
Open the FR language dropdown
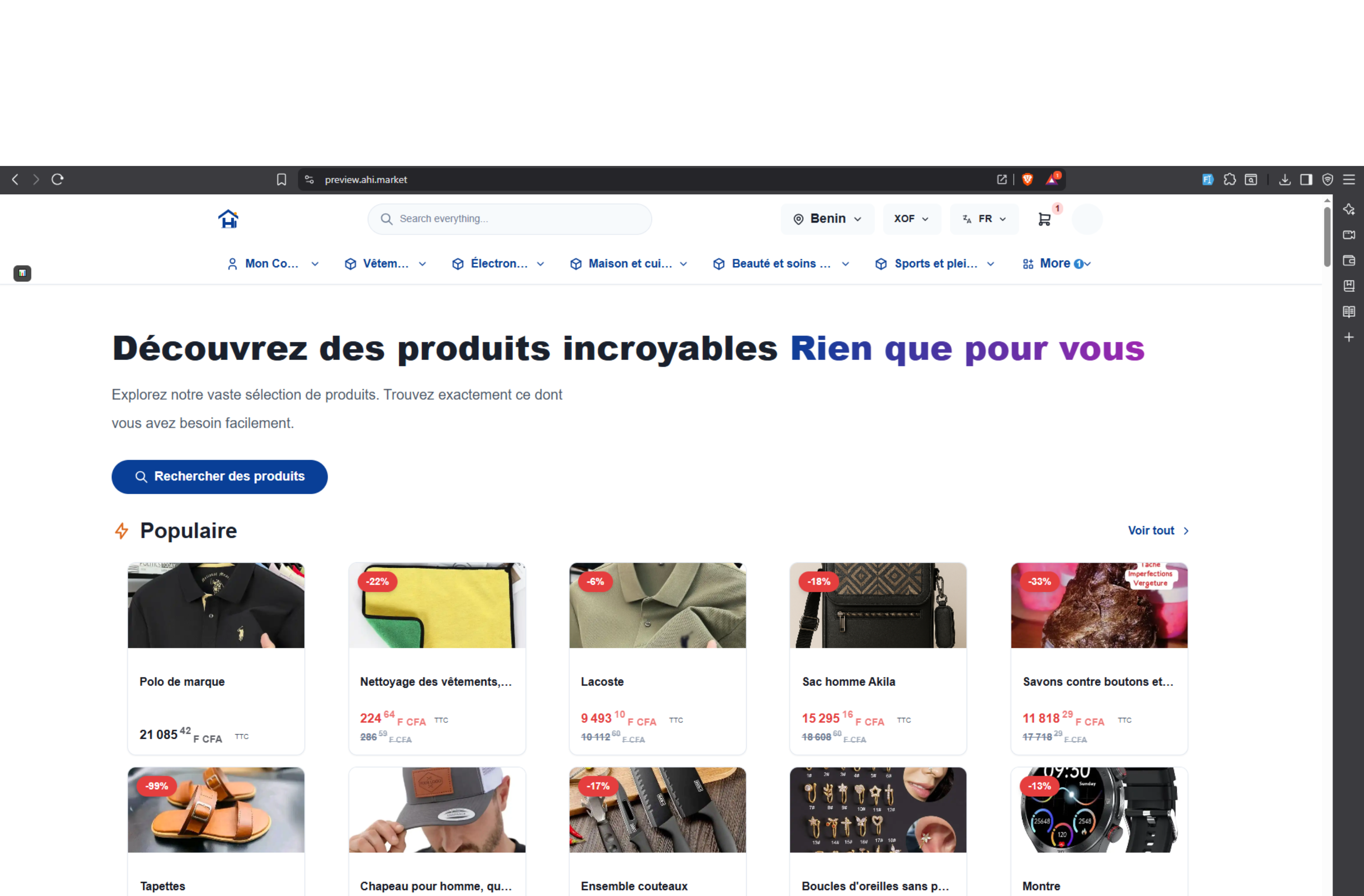[x=984, y=219]
